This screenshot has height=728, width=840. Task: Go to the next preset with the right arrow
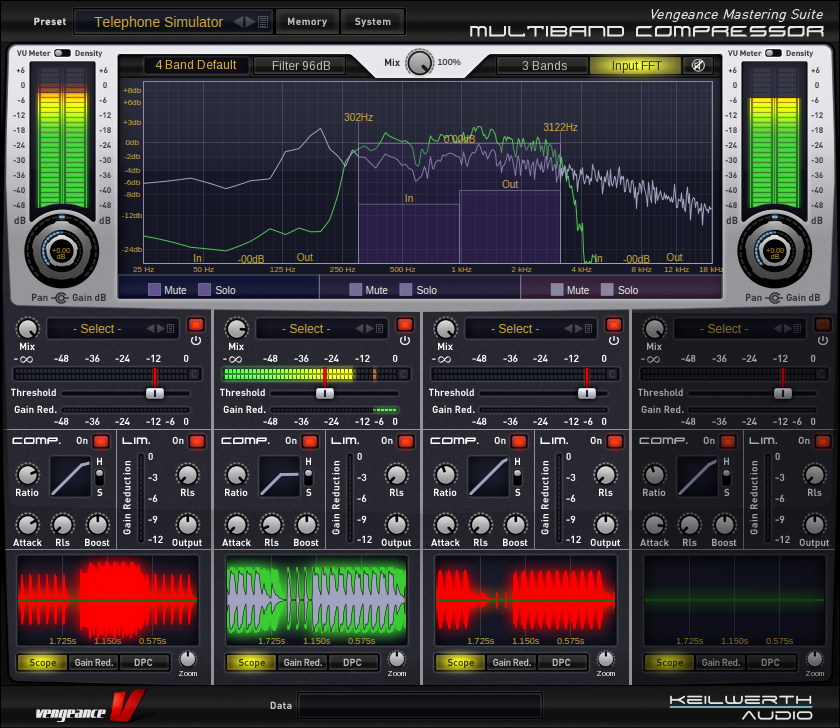pyautogui.click(x=250, y=22)
